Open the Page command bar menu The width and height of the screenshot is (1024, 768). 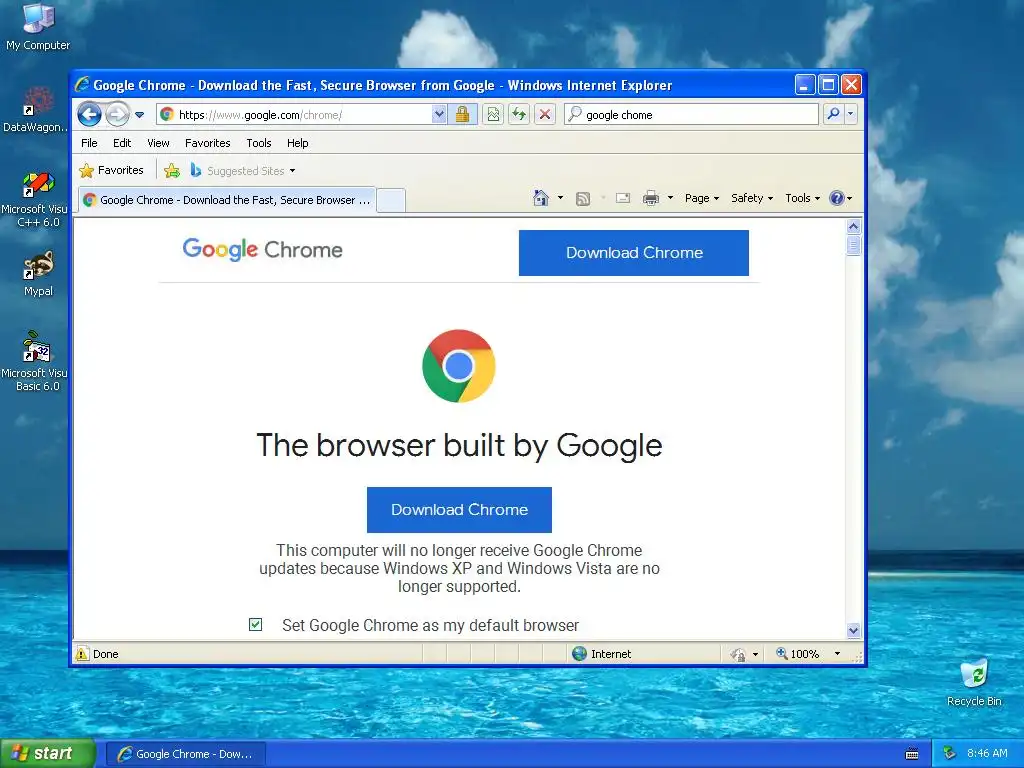701,198
